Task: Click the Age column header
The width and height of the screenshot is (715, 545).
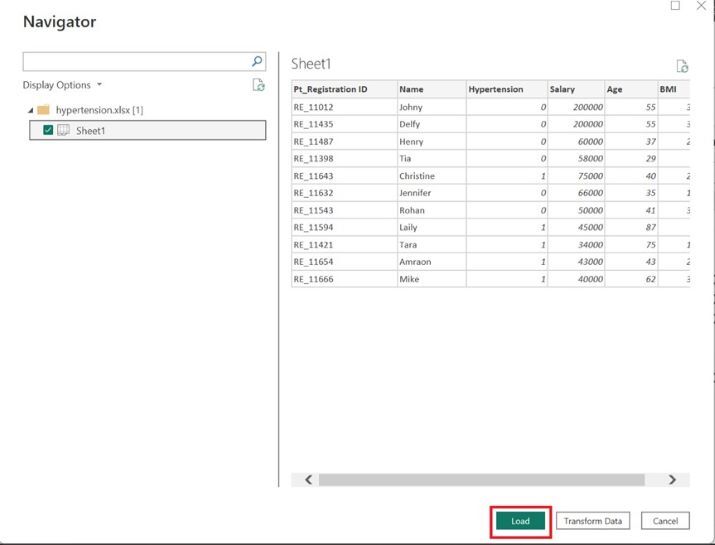Action: click(632, 89)
